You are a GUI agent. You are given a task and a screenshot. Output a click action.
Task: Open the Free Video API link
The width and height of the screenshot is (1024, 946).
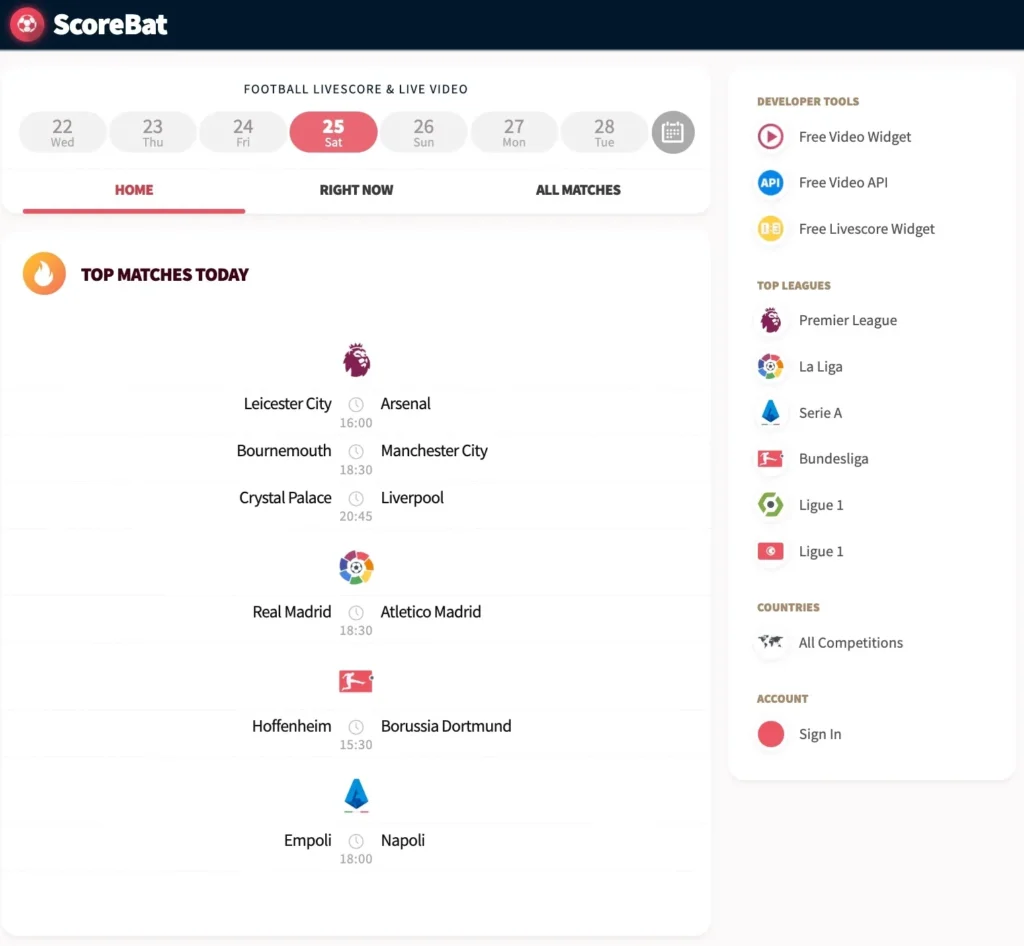point(843,183)
